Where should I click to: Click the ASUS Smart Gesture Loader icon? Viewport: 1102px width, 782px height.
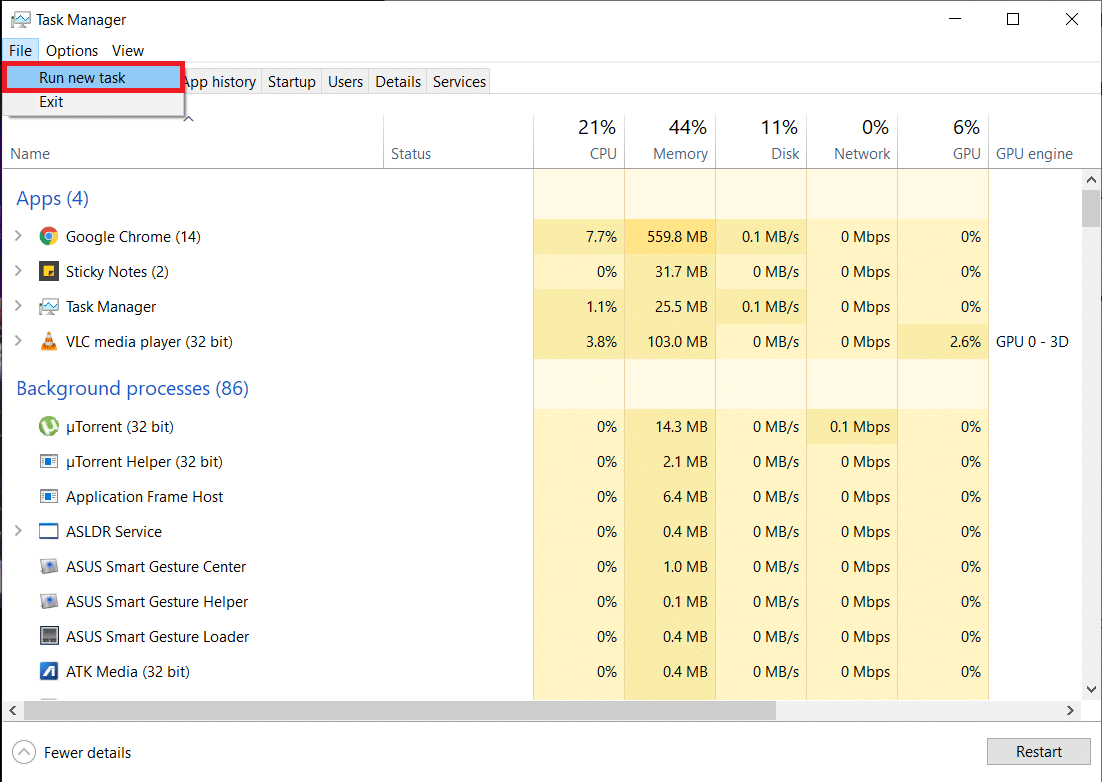48,637
